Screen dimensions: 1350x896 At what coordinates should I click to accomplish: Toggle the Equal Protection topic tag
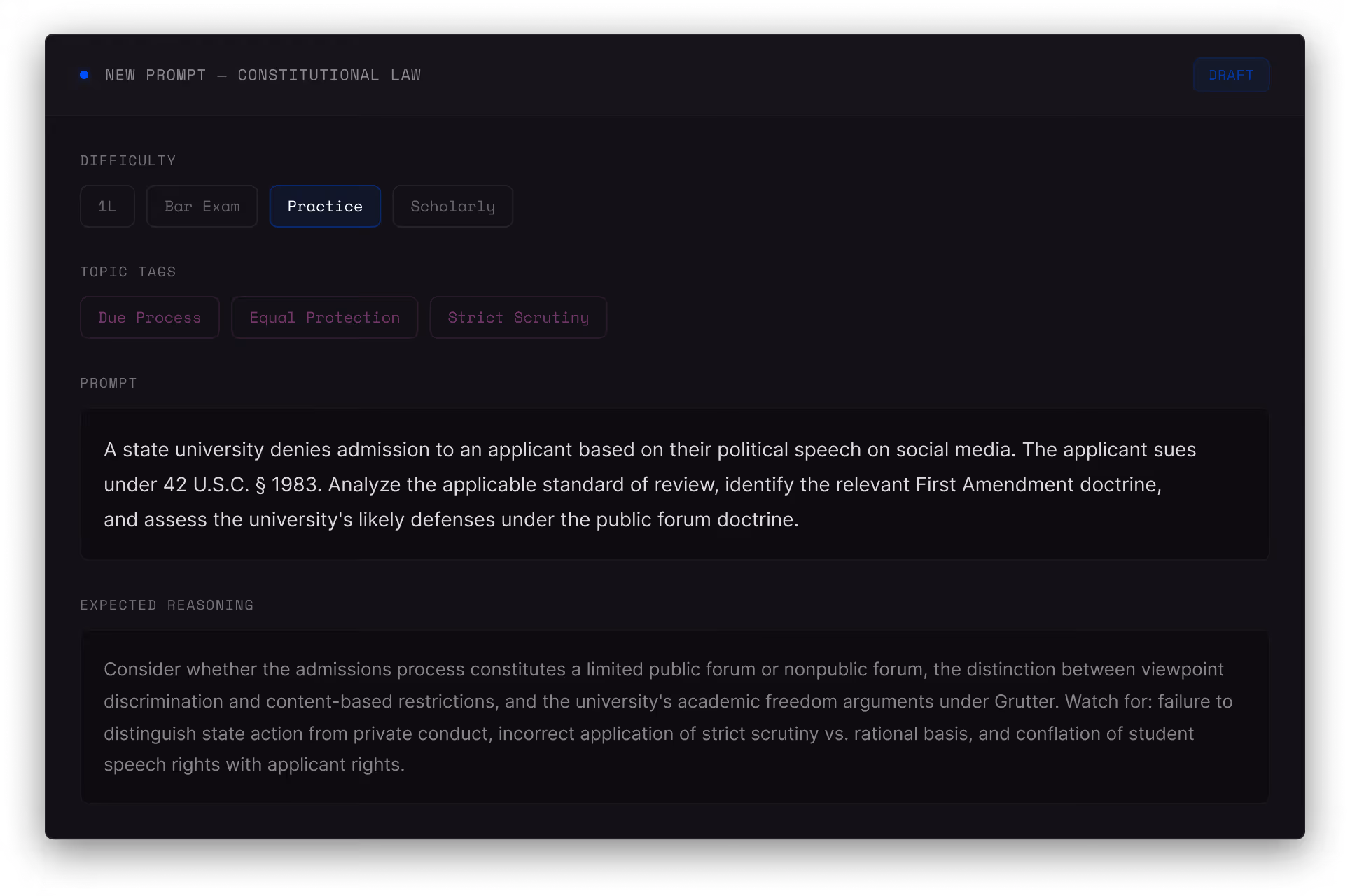pos(324,318)
